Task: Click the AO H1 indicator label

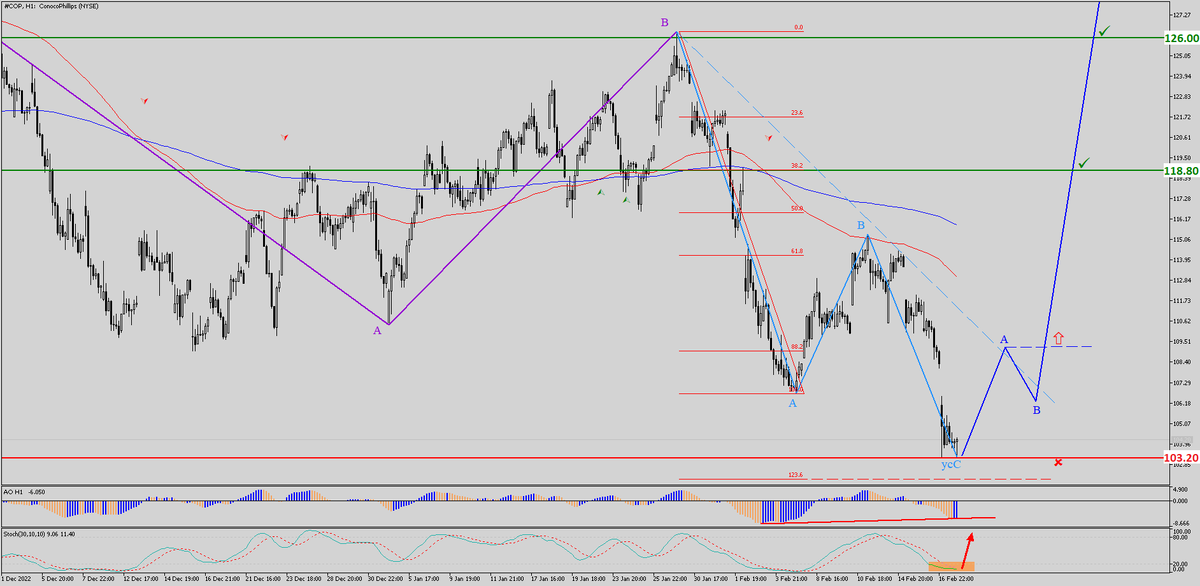Action: [x=26, y=492]
